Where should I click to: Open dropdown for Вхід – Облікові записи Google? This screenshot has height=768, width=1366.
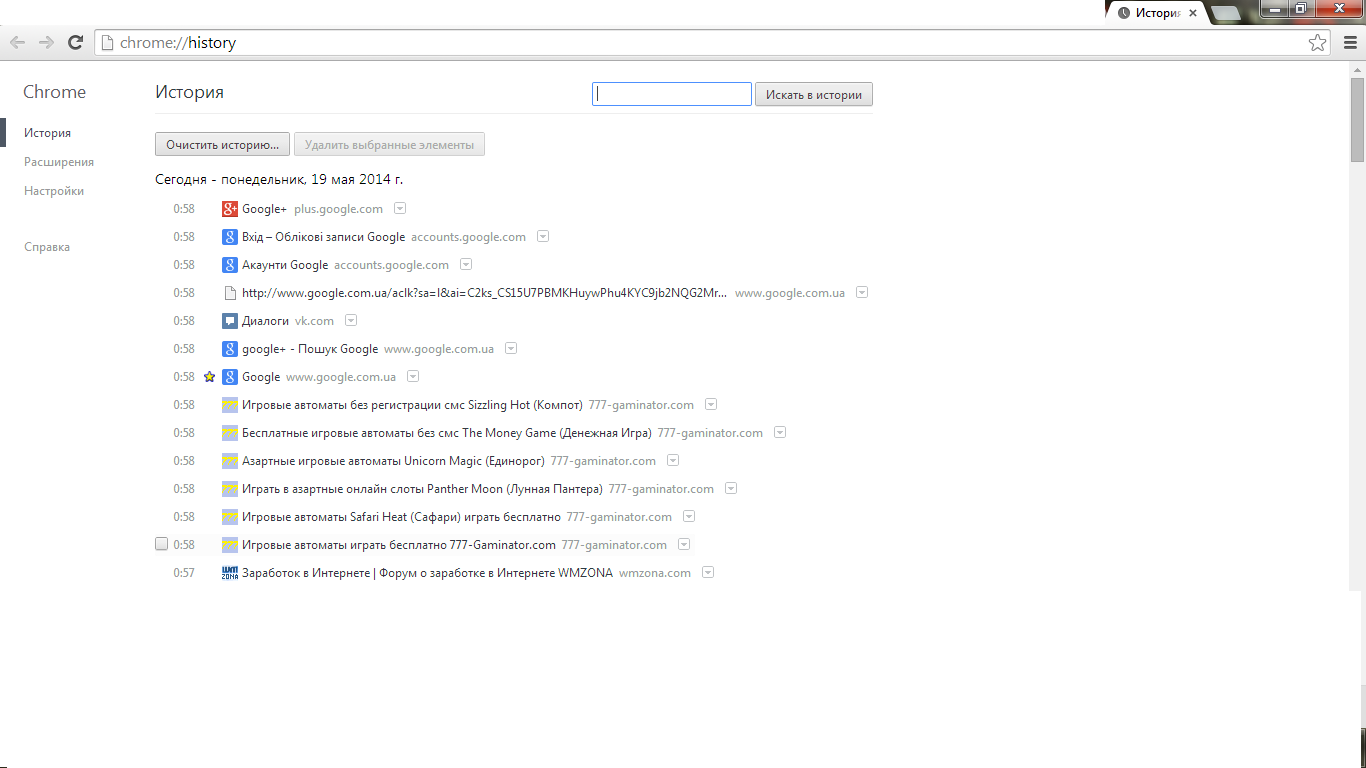[x=543, y=237]
